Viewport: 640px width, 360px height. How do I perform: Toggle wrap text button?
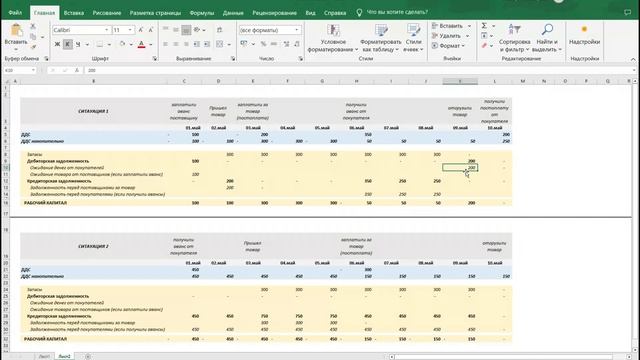pyautogui.click(x=220, y=30)
